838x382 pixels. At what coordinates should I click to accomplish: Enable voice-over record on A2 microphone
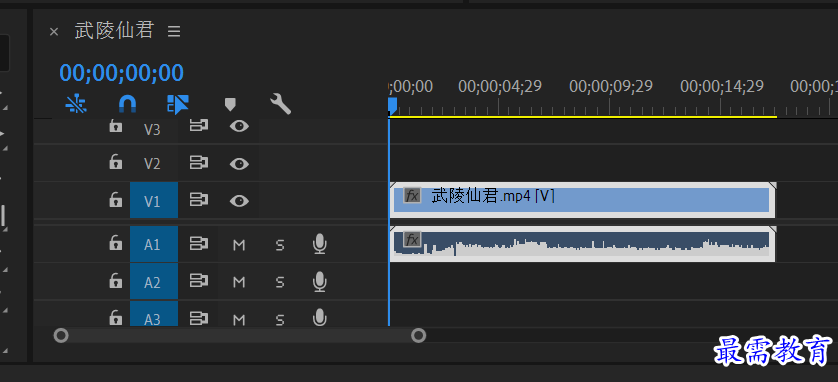coord(320,282)
